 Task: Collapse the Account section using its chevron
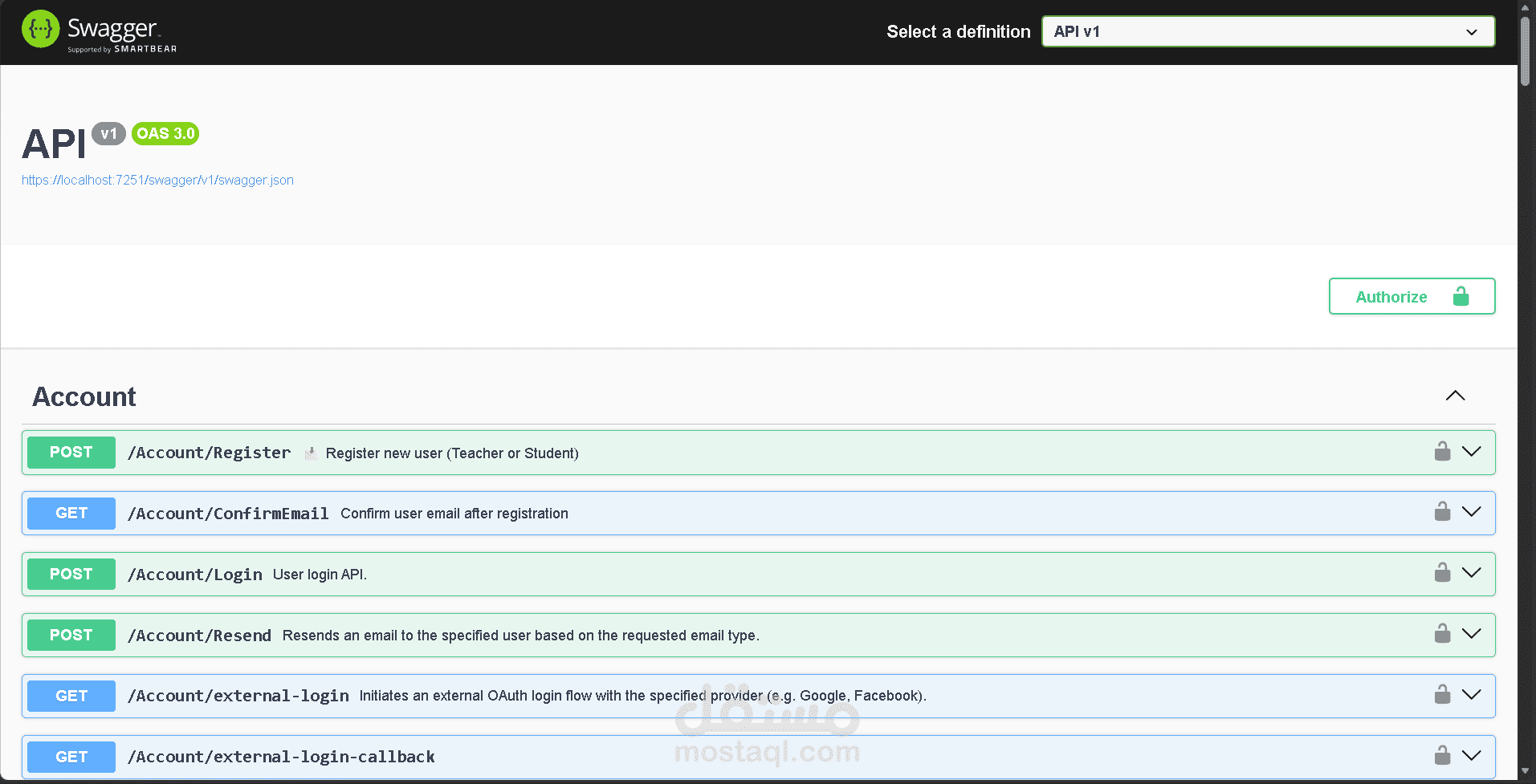click(1455, 395)
